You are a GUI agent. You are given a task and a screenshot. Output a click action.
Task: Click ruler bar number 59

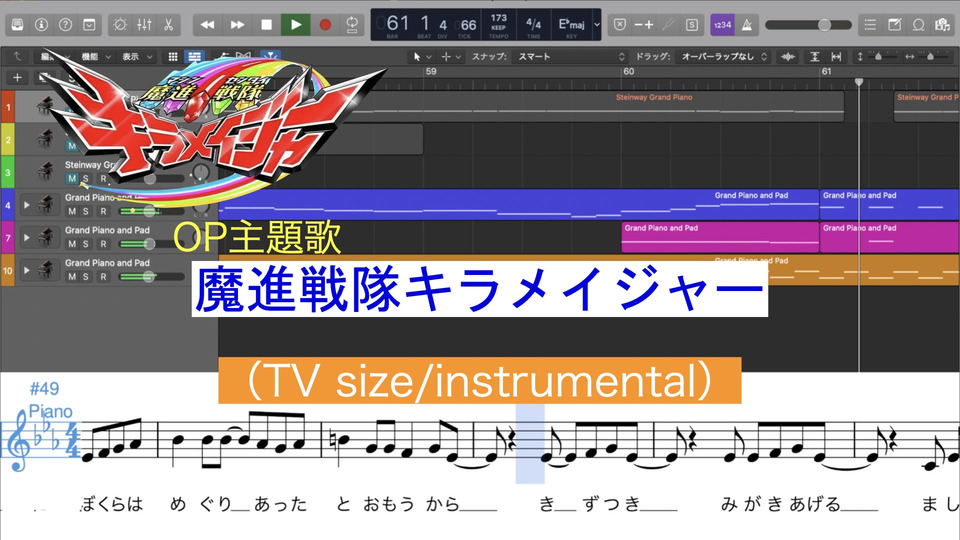tap(431, 72)
